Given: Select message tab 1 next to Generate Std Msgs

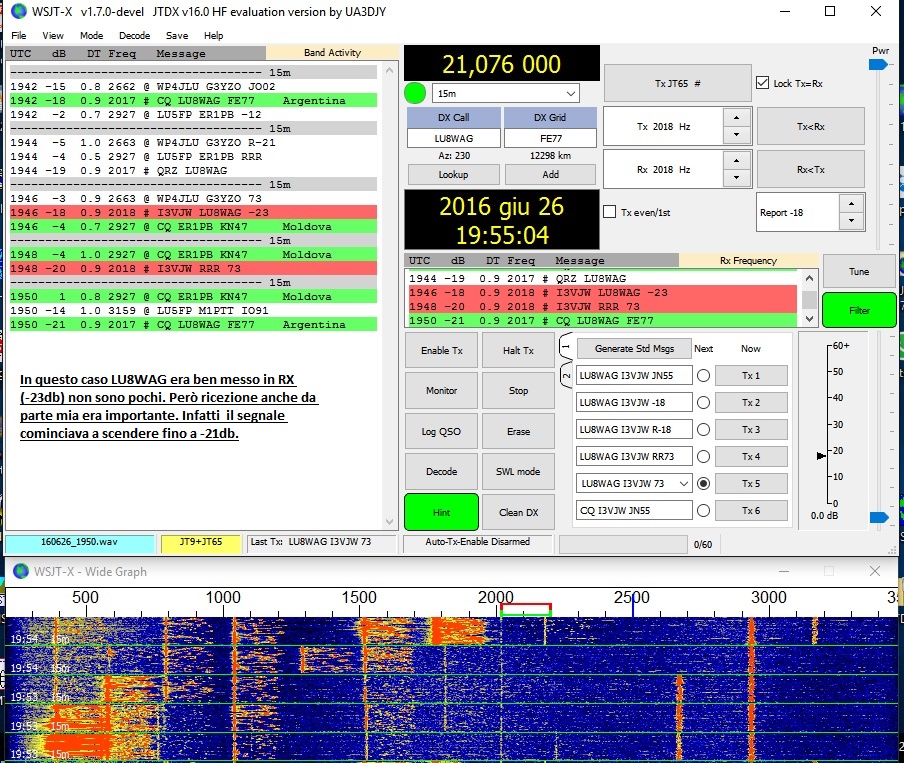Looking at the screenshot, I should pyautogui.click(x=566, y=347).
